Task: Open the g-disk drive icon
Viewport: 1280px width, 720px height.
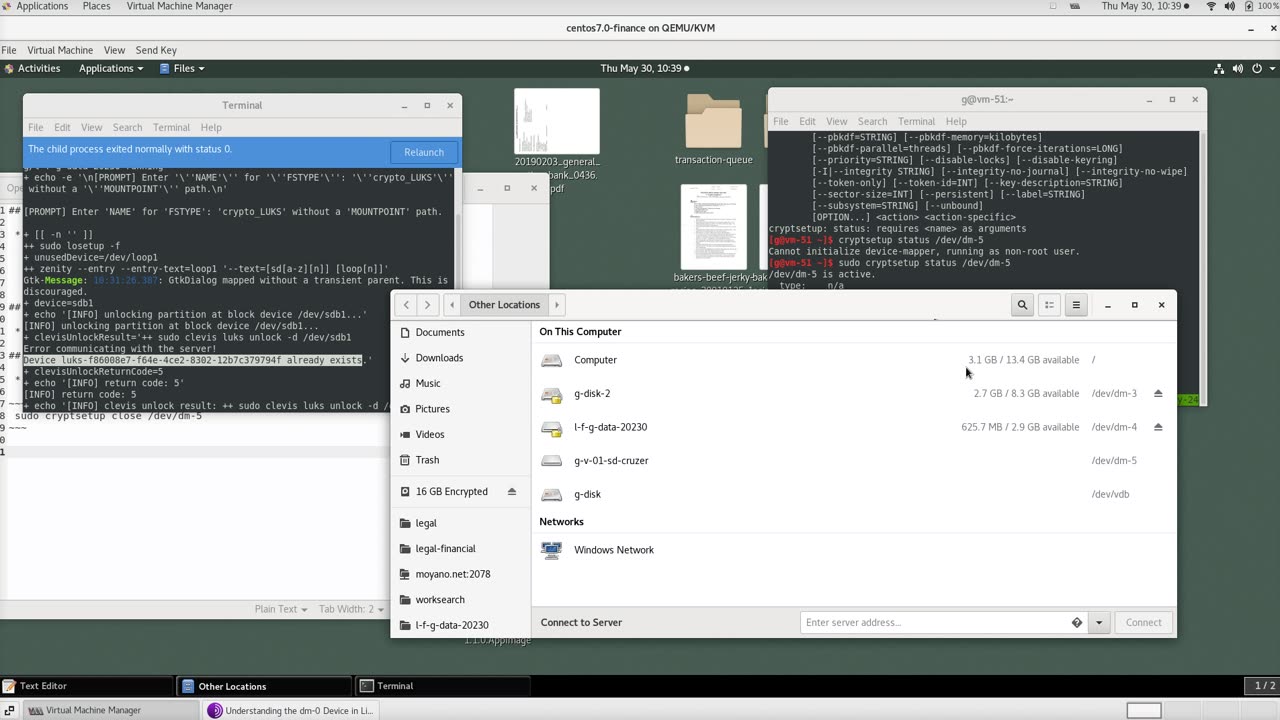Action: (x=551, y=494)
